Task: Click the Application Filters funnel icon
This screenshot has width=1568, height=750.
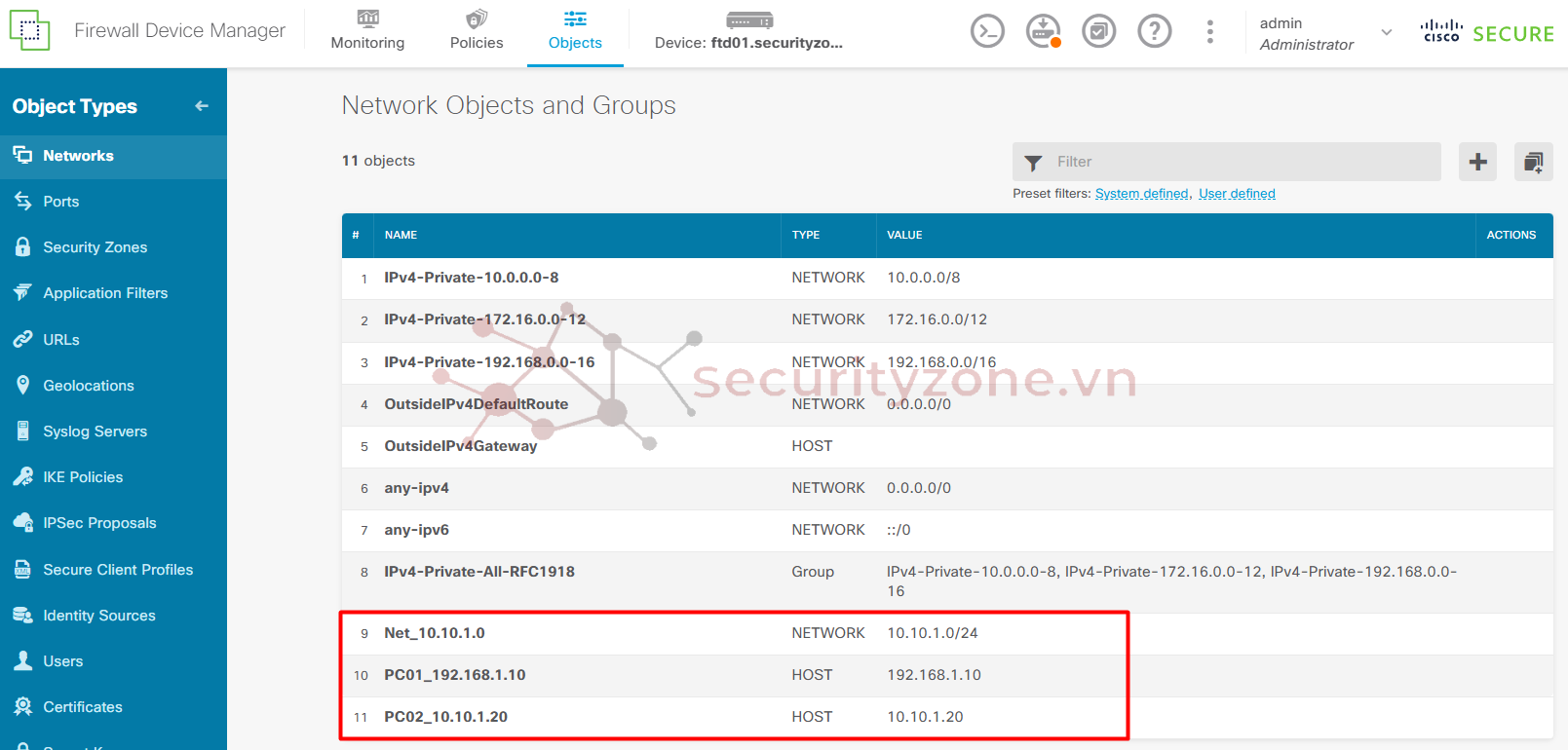Action: 22,292
